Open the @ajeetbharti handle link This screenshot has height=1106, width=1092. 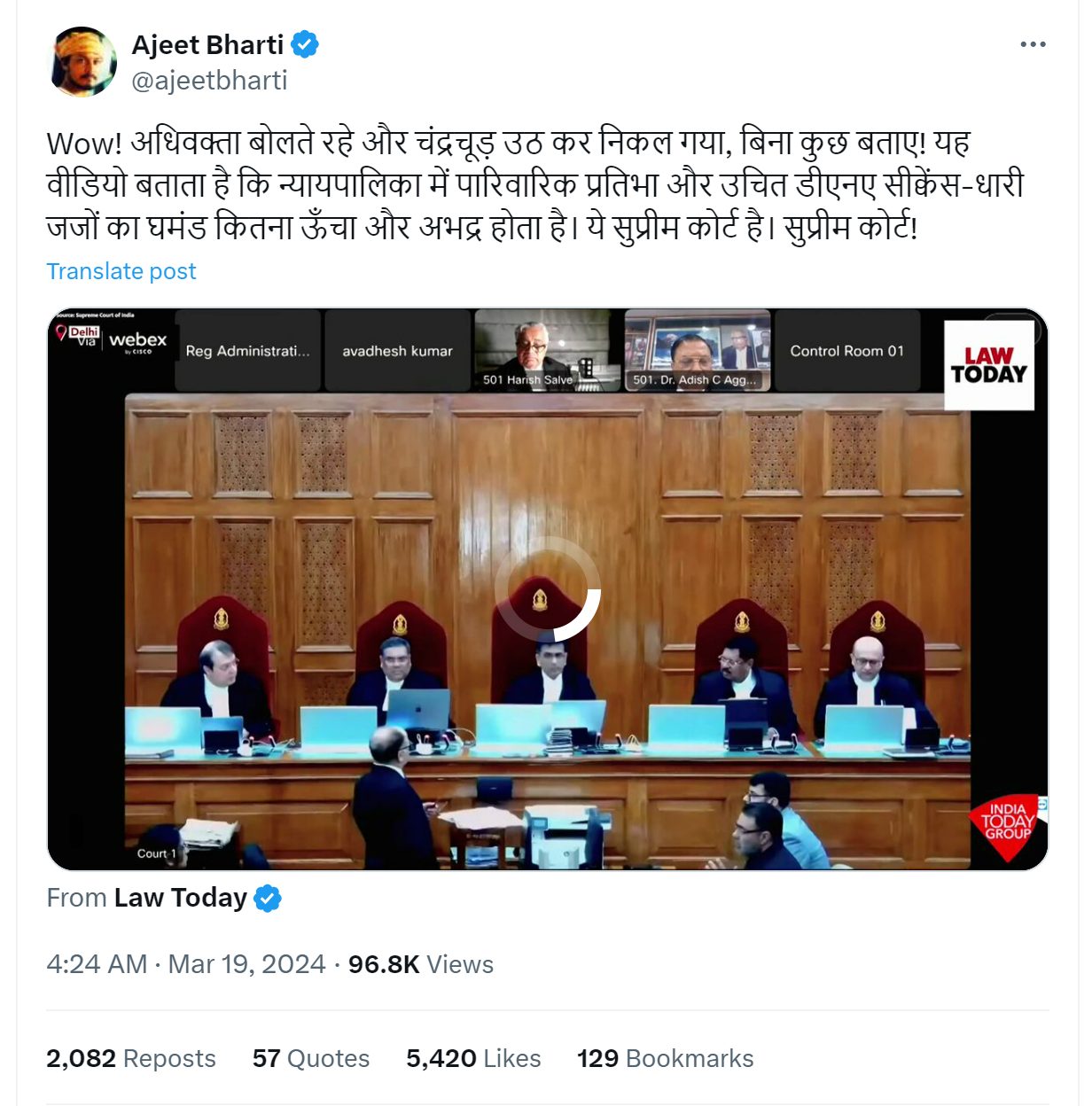pos(209,81)
